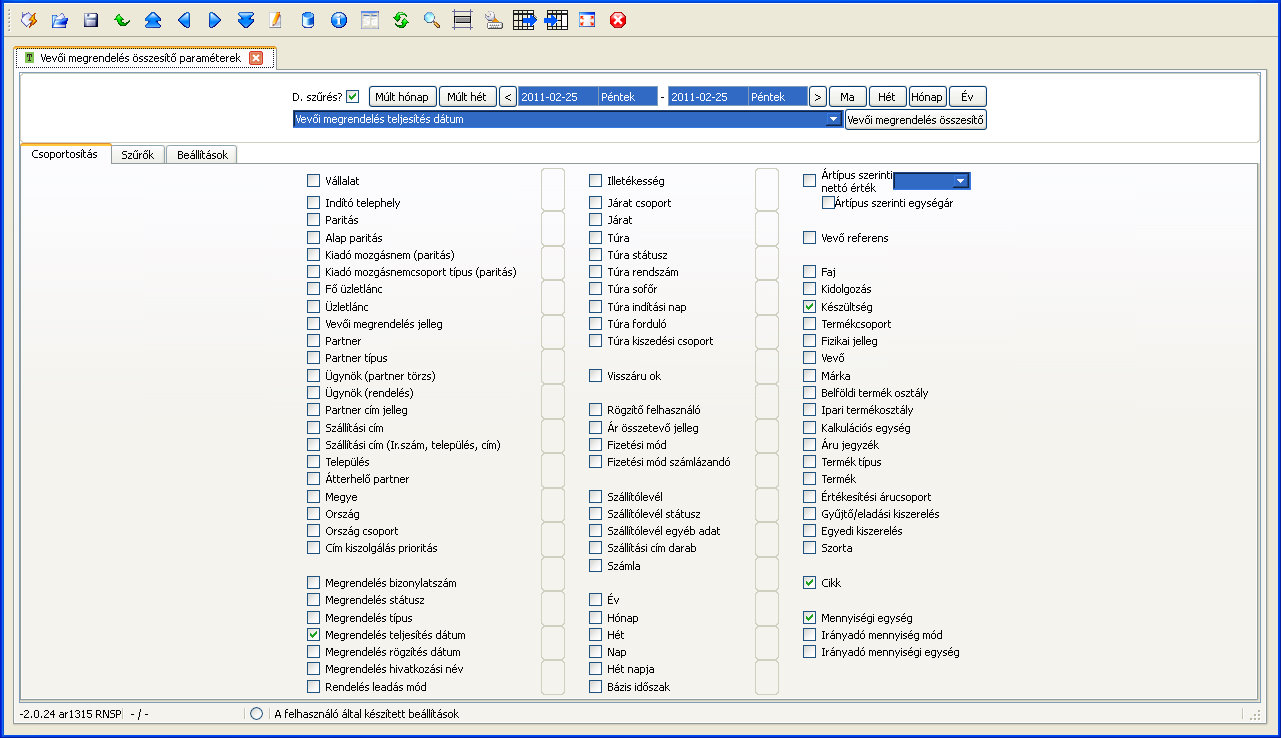Click the next date > button
This screenshot has height=738, width=1281.
[818, 97]
